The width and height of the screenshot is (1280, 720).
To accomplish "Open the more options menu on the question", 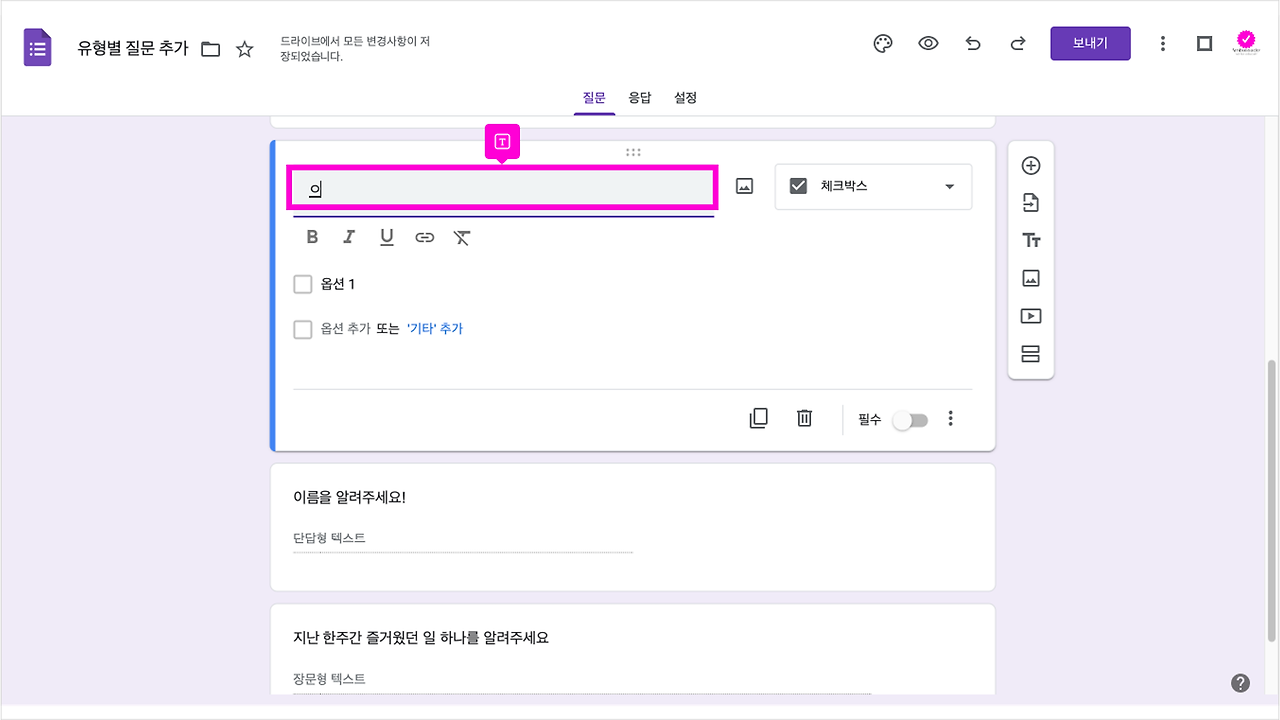I will 950,418.
